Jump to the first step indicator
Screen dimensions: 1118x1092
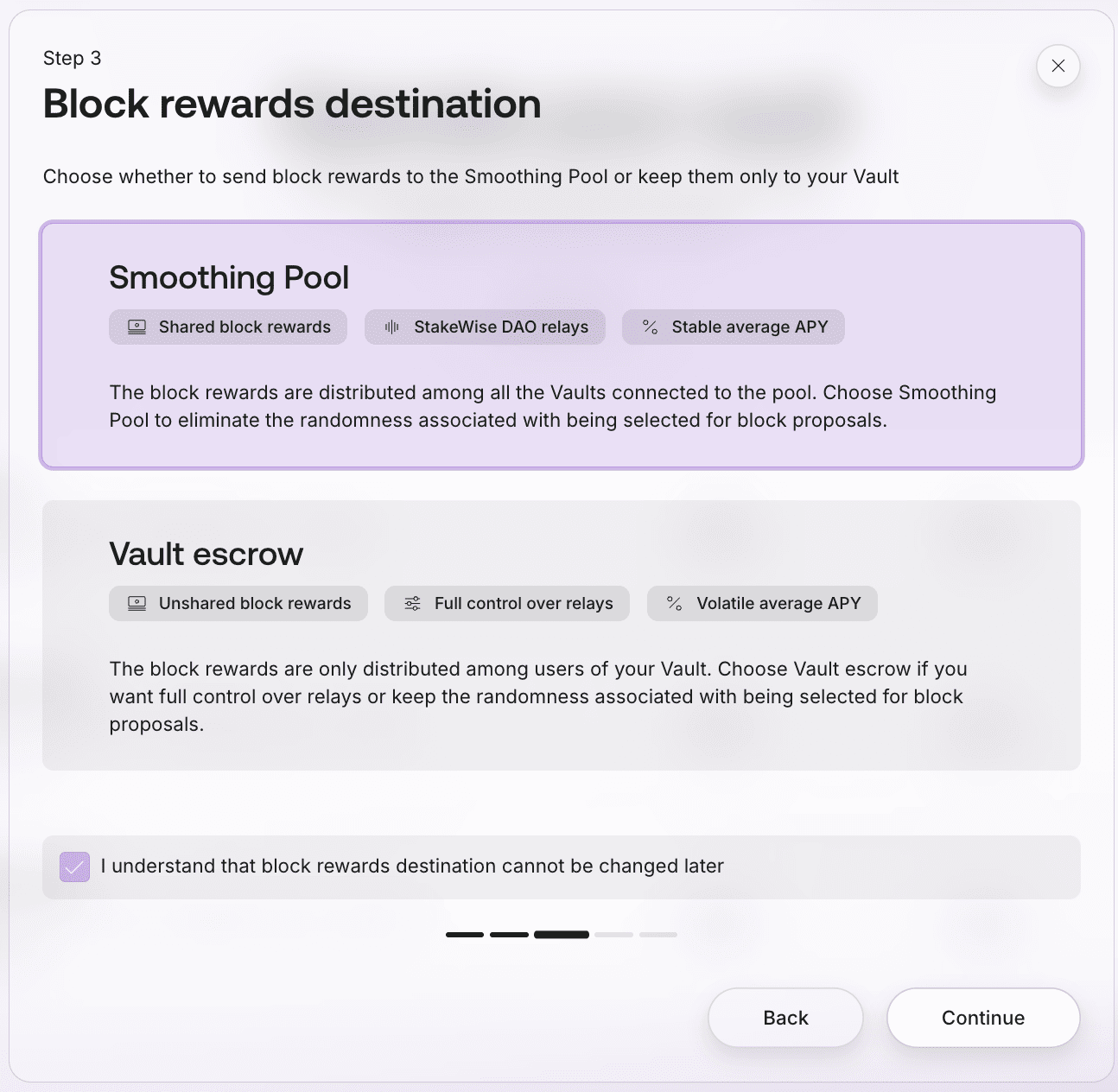[465, 935]
